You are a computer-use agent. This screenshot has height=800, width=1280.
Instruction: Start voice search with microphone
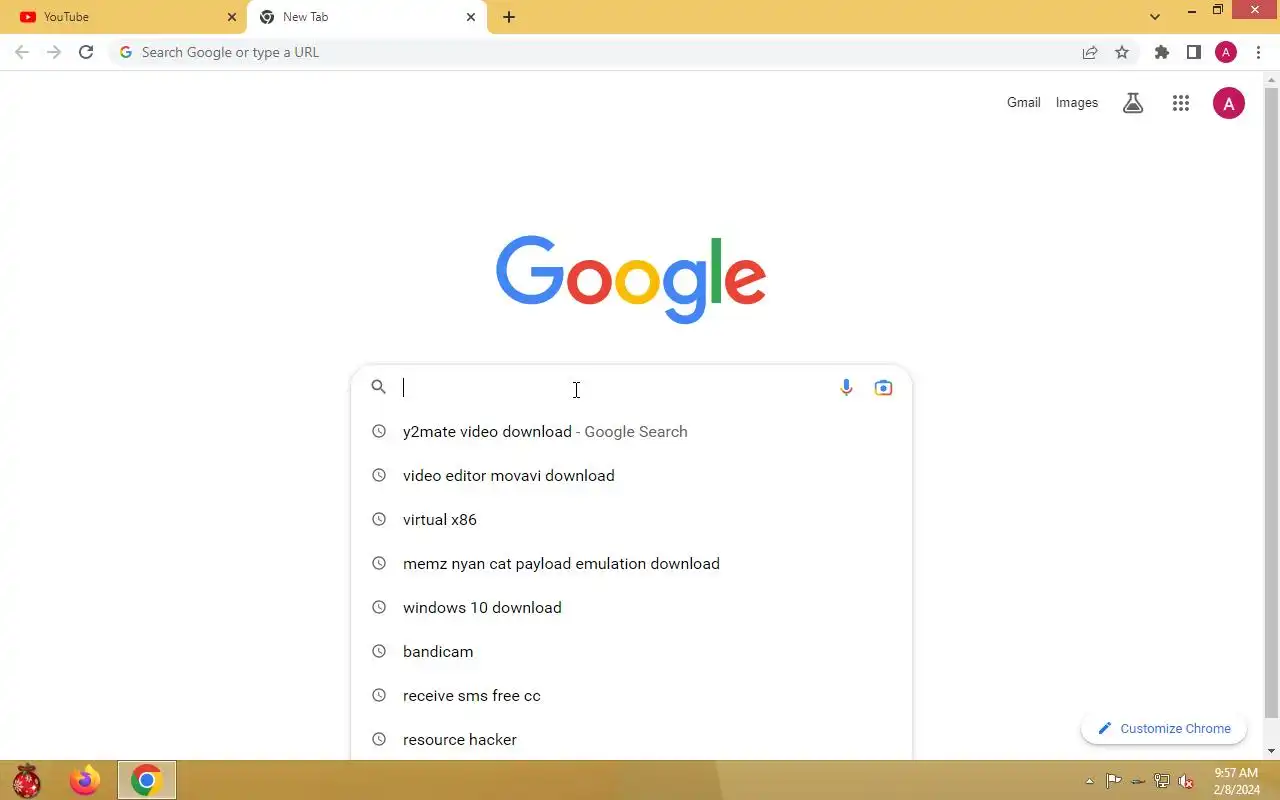click(x=846, y=387)
